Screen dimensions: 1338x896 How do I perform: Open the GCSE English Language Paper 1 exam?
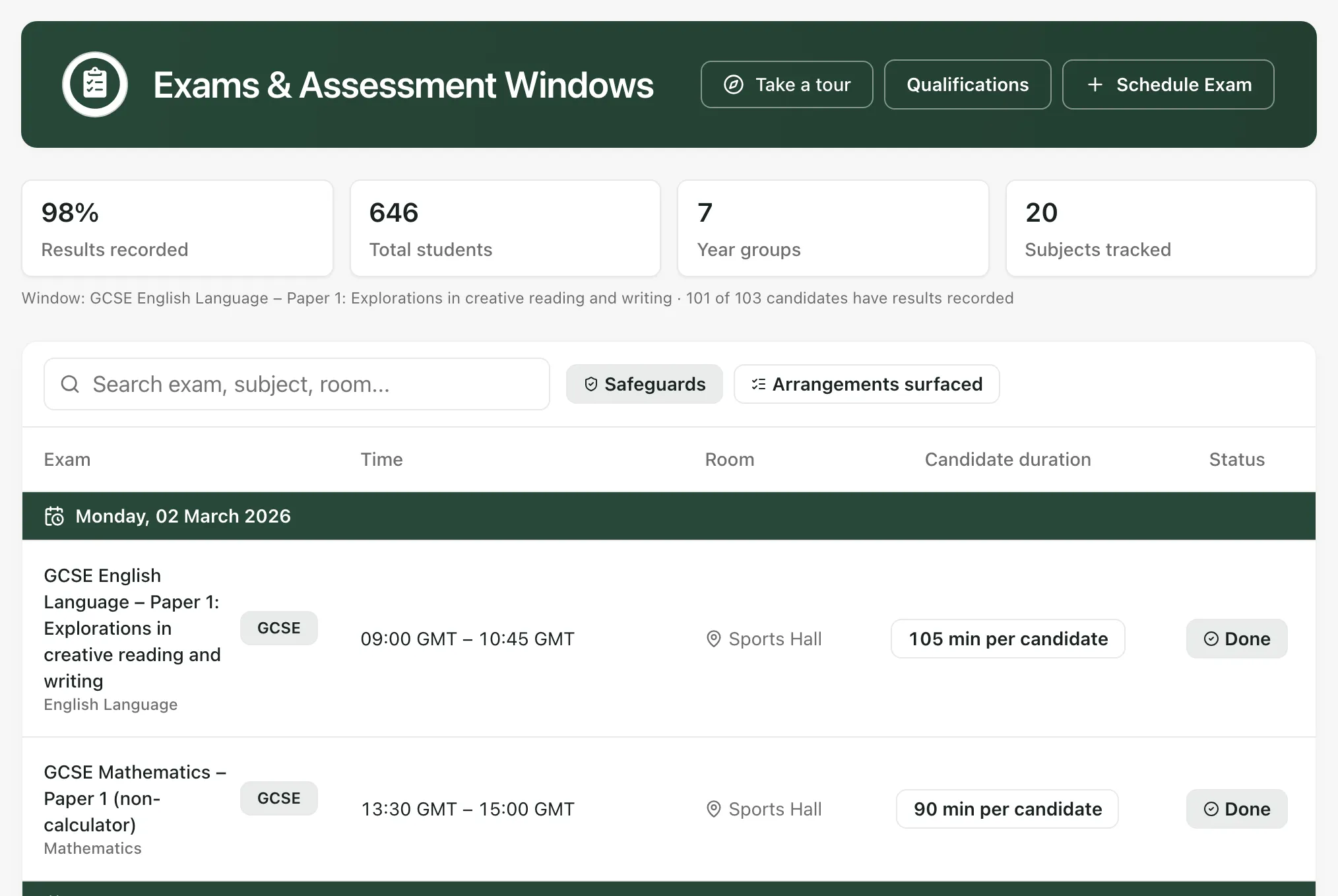pos(133,628)
